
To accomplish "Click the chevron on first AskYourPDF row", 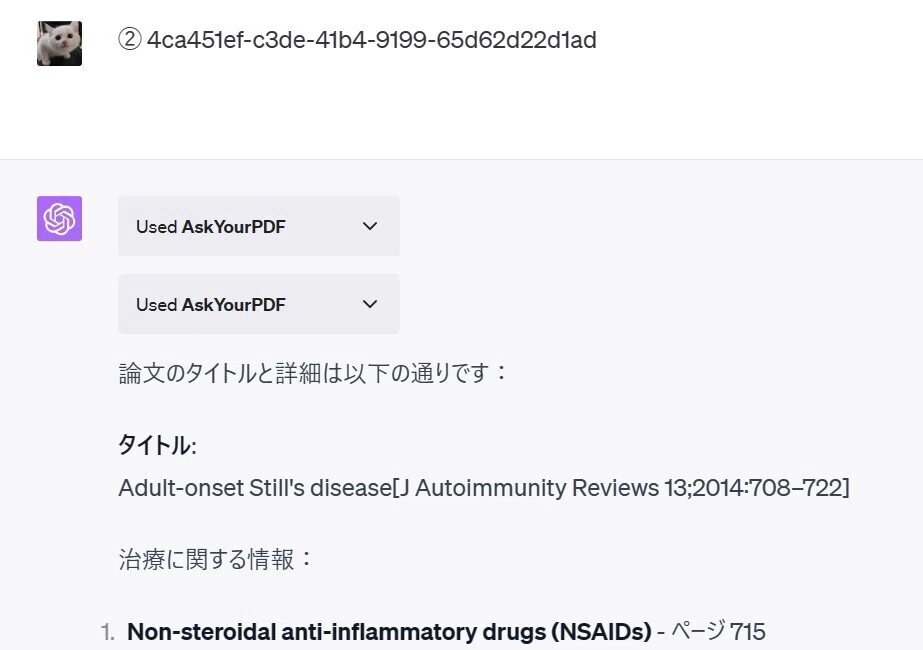I will tap(370, 226).
